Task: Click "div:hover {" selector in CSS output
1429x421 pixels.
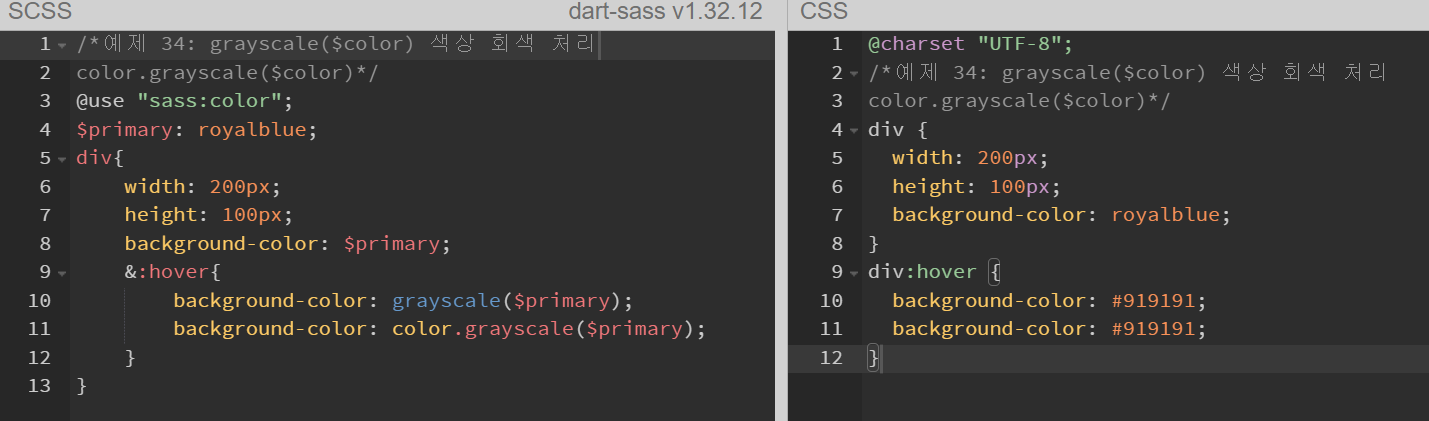Action: (x=934, y=272)
